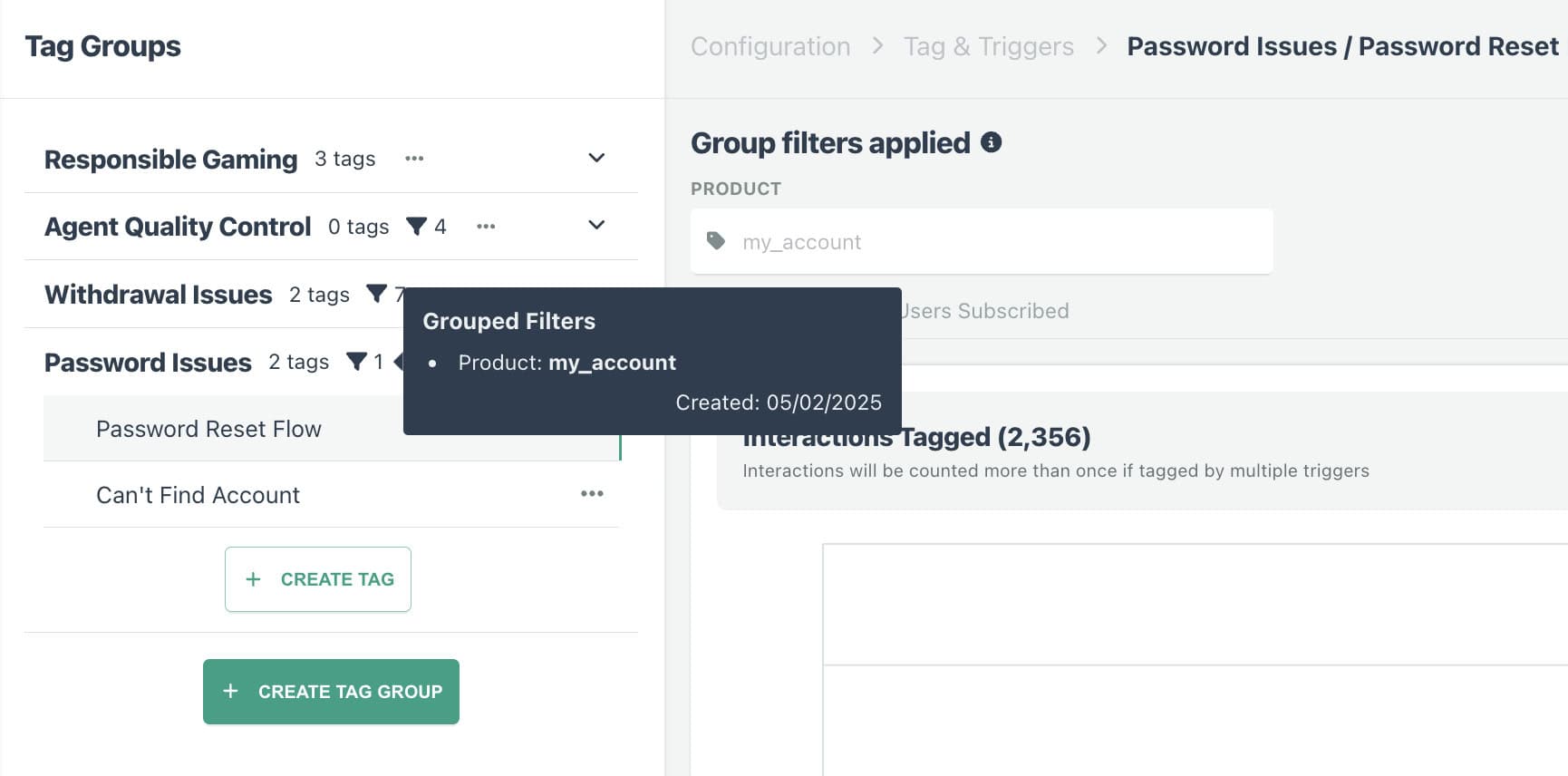Select the Password Issues tag group
This screenshot has width=1568, height=776.
point(148,363)
